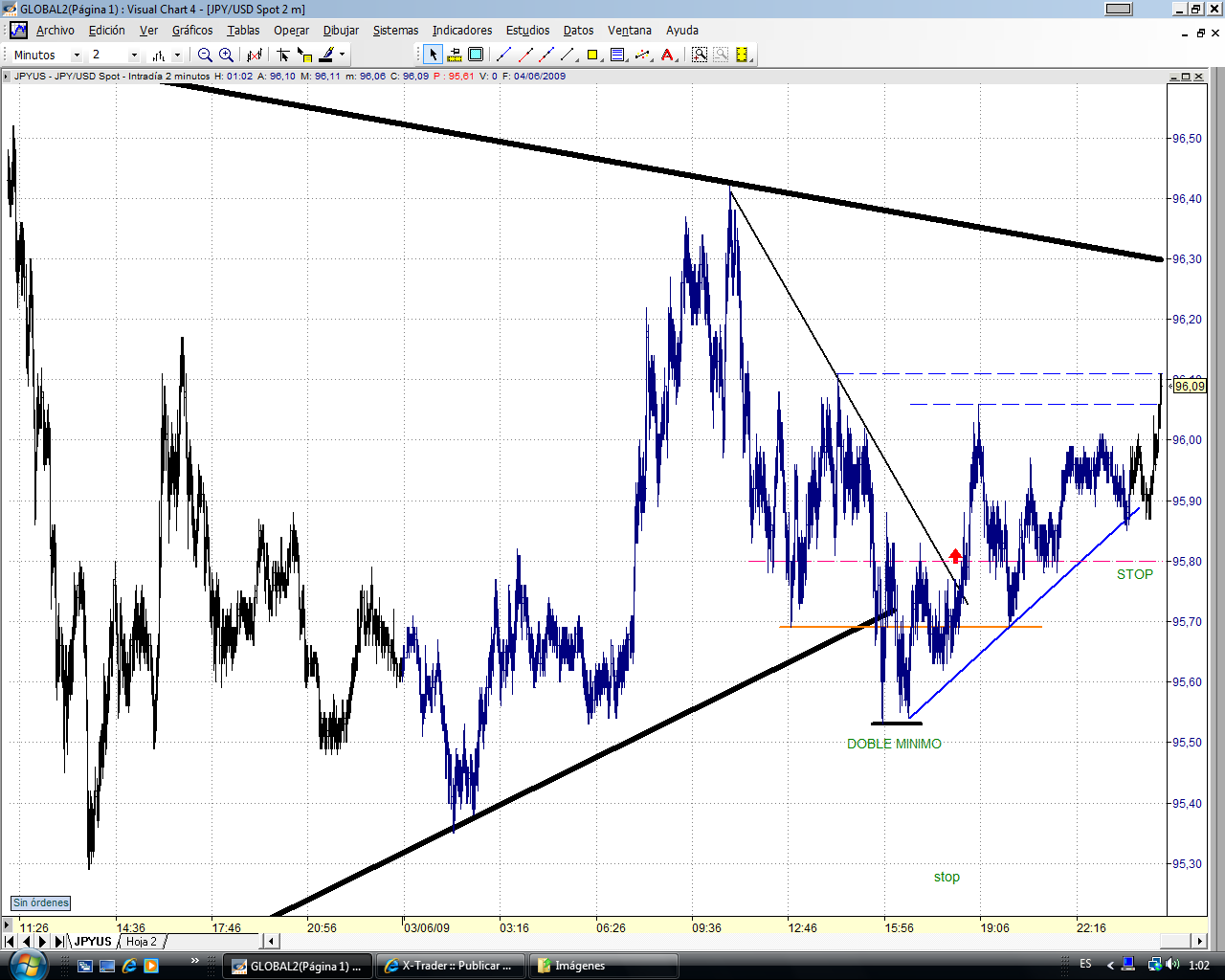Expand the time axis left arrow
Screen dimensions: 1225x980
pyautogui.click(x=7, y=925)
